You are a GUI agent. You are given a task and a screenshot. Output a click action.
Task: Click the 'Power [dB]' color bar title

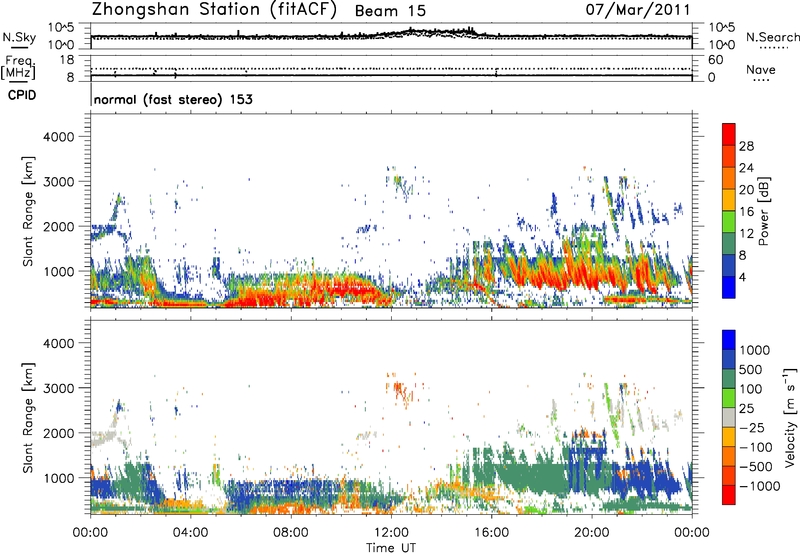(763, 211)
